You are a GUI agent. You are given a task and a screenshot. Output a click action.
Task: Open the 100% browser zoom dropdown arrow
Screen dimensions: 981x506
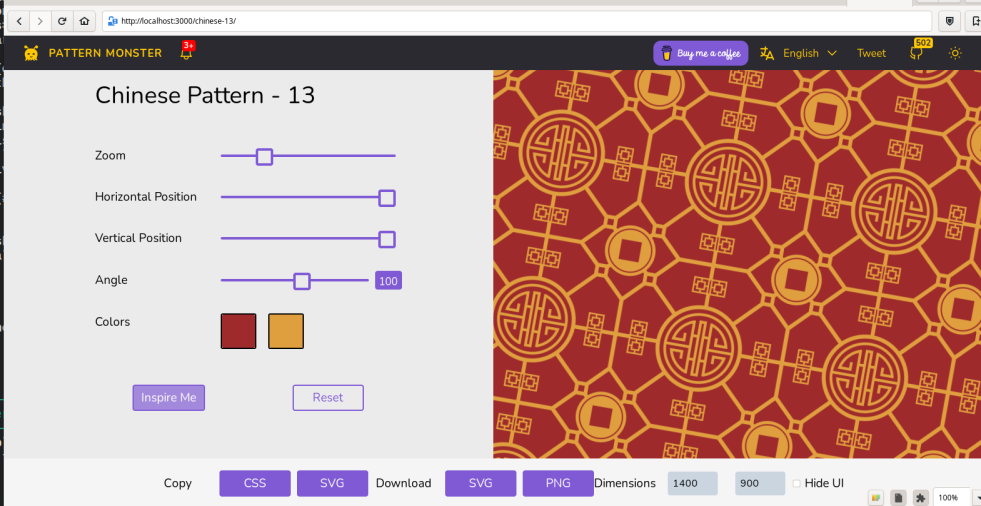point(976,498)
